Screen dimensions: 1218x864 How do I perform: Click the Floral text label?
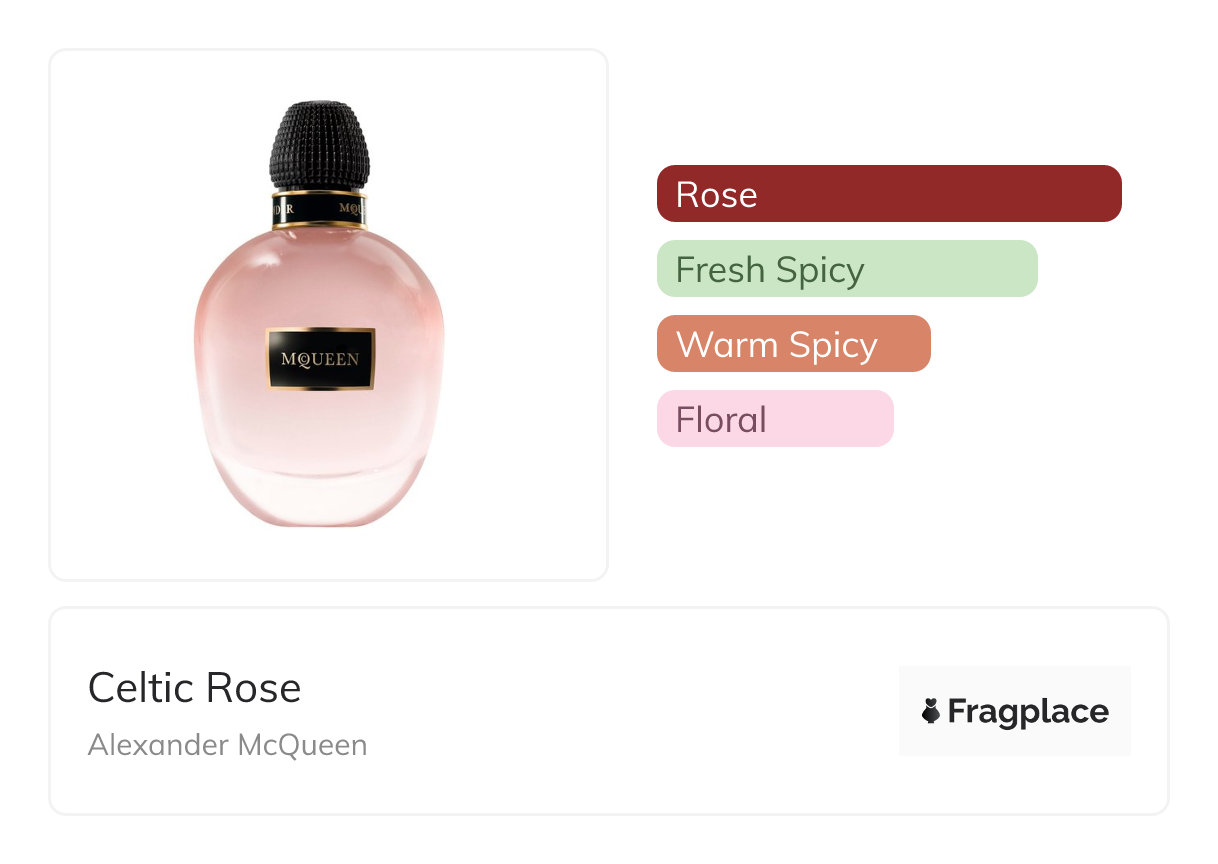[721, 419]
